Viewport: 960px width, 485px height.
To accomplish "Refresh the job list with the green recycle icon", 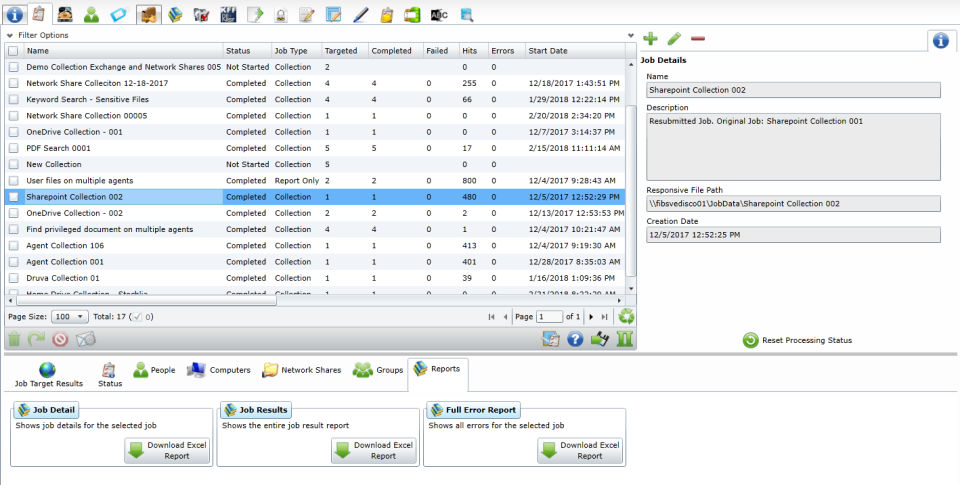I will (626, 317).
